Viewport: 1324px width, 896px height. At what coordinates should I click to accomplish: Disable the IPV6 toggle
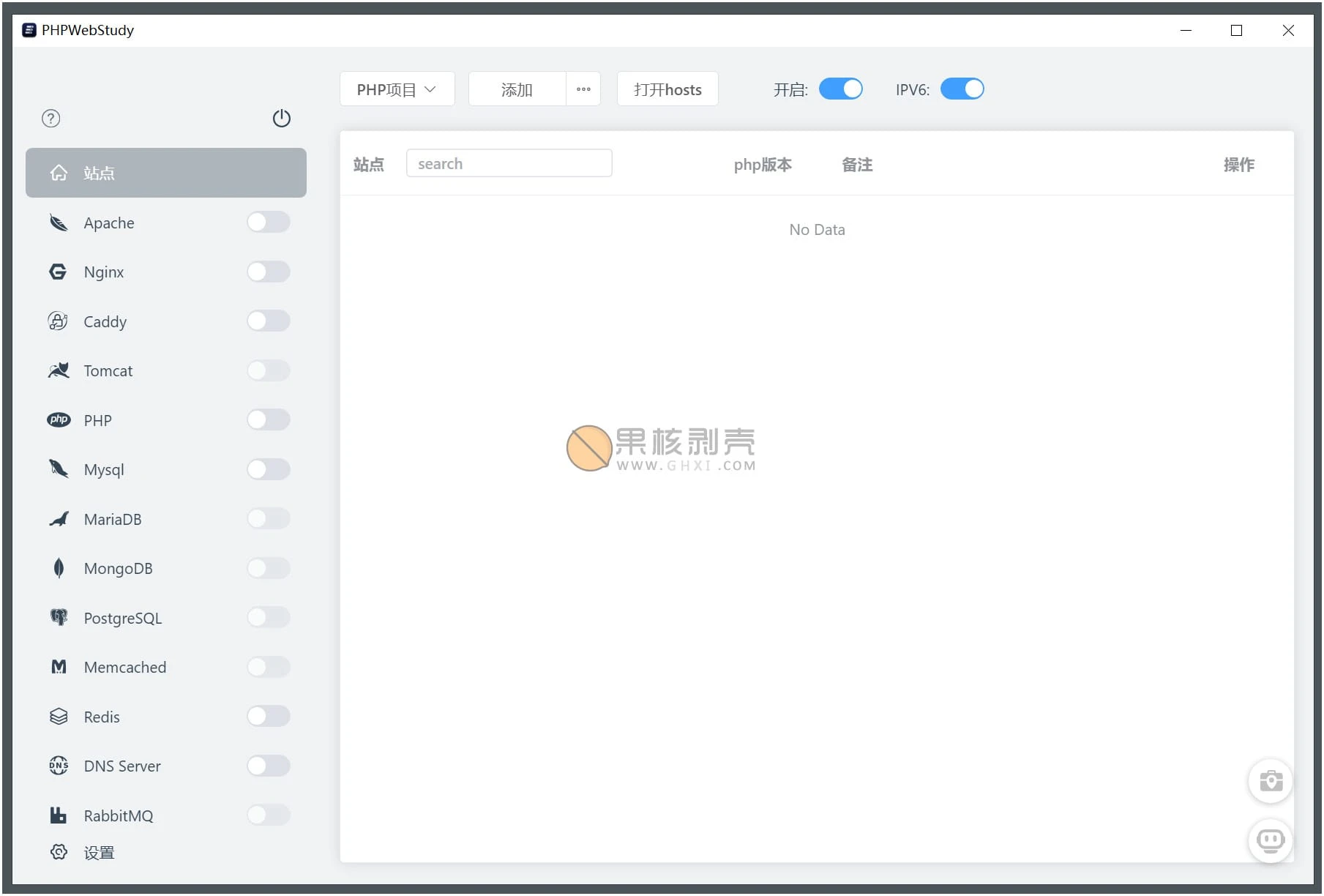(962, 89)
